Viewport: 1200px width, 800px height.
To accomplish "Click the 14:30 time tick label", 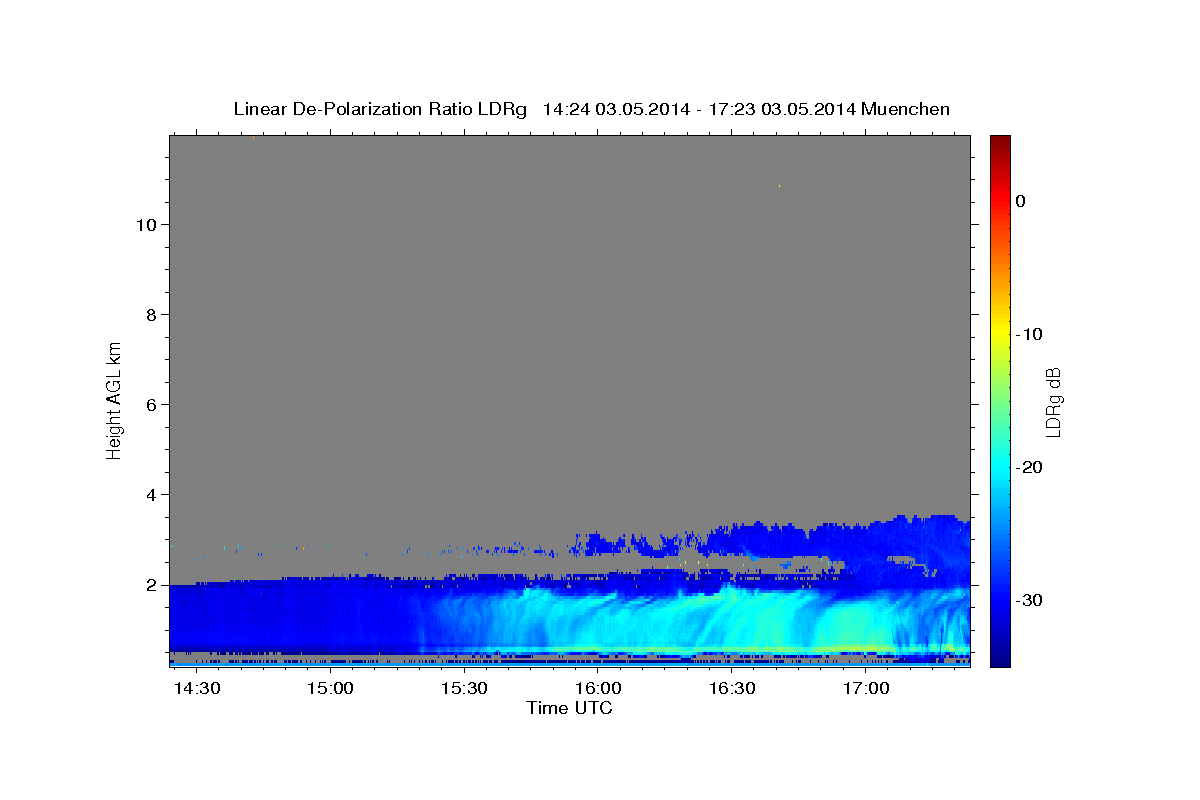I will pos(196,689).
